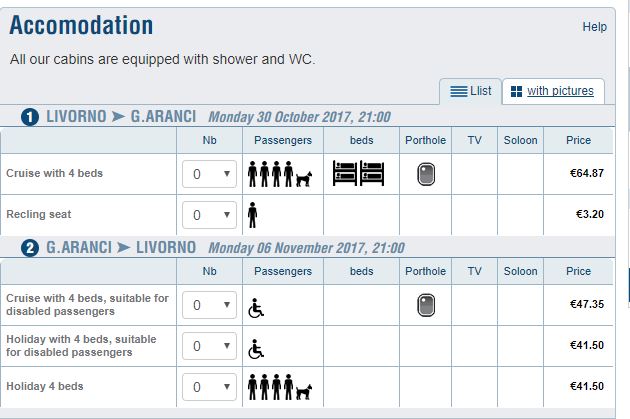630x419 pixels.
Task: Switch to the List view tab
Action: [470, 91]
